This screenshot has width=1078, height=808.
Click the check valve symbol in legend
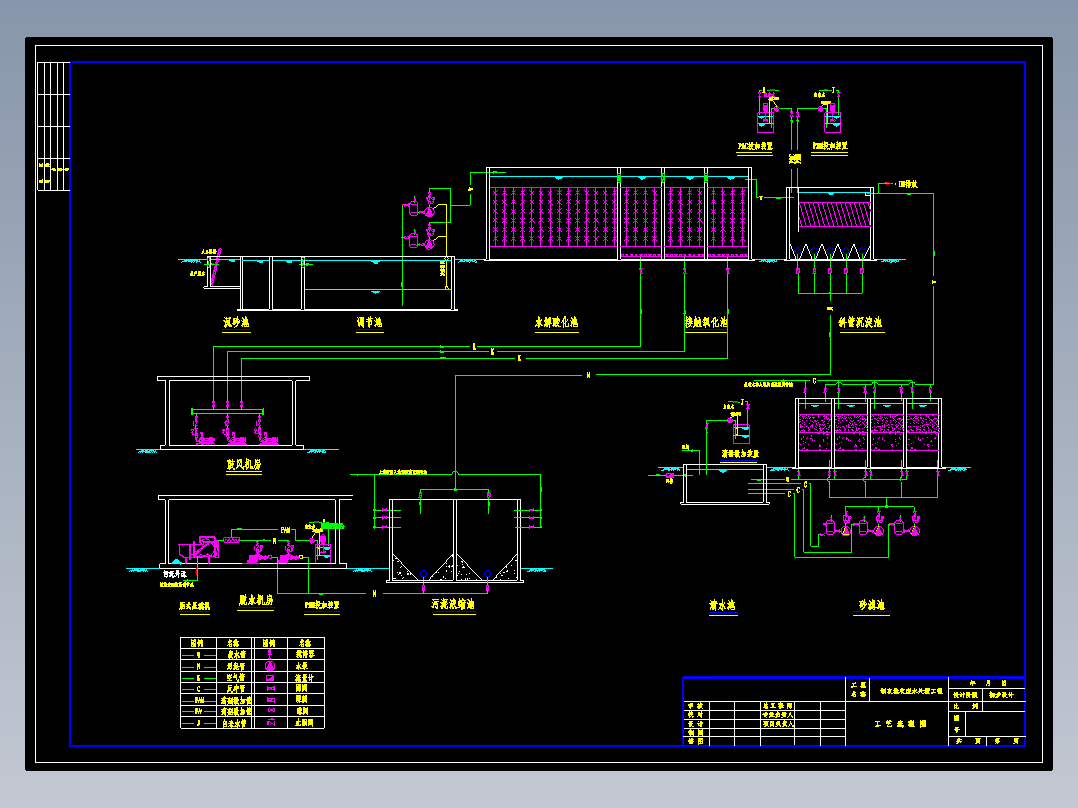[271, 723]
